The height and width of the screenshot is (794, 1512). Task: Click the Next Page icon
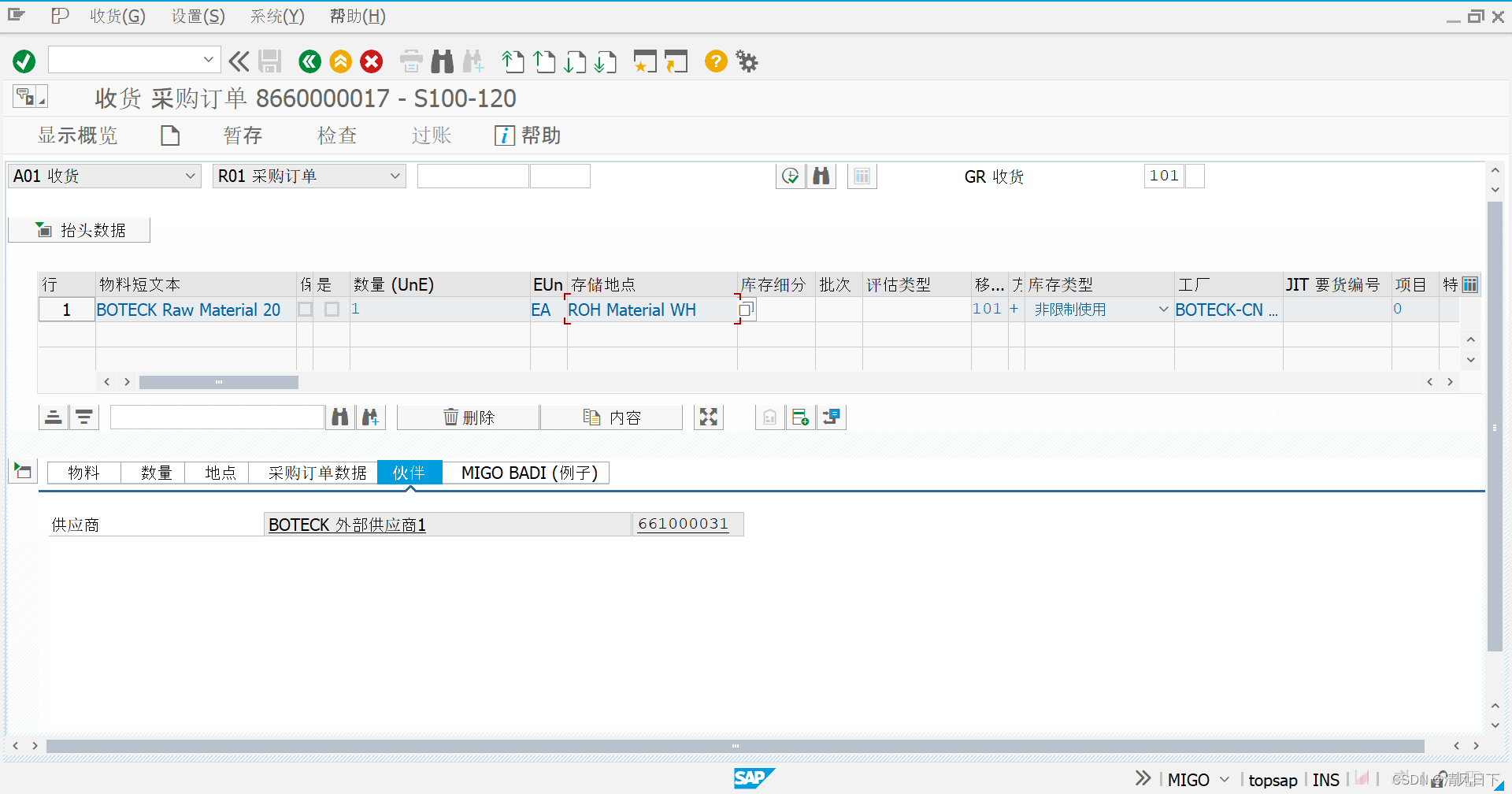pos(576,61)
